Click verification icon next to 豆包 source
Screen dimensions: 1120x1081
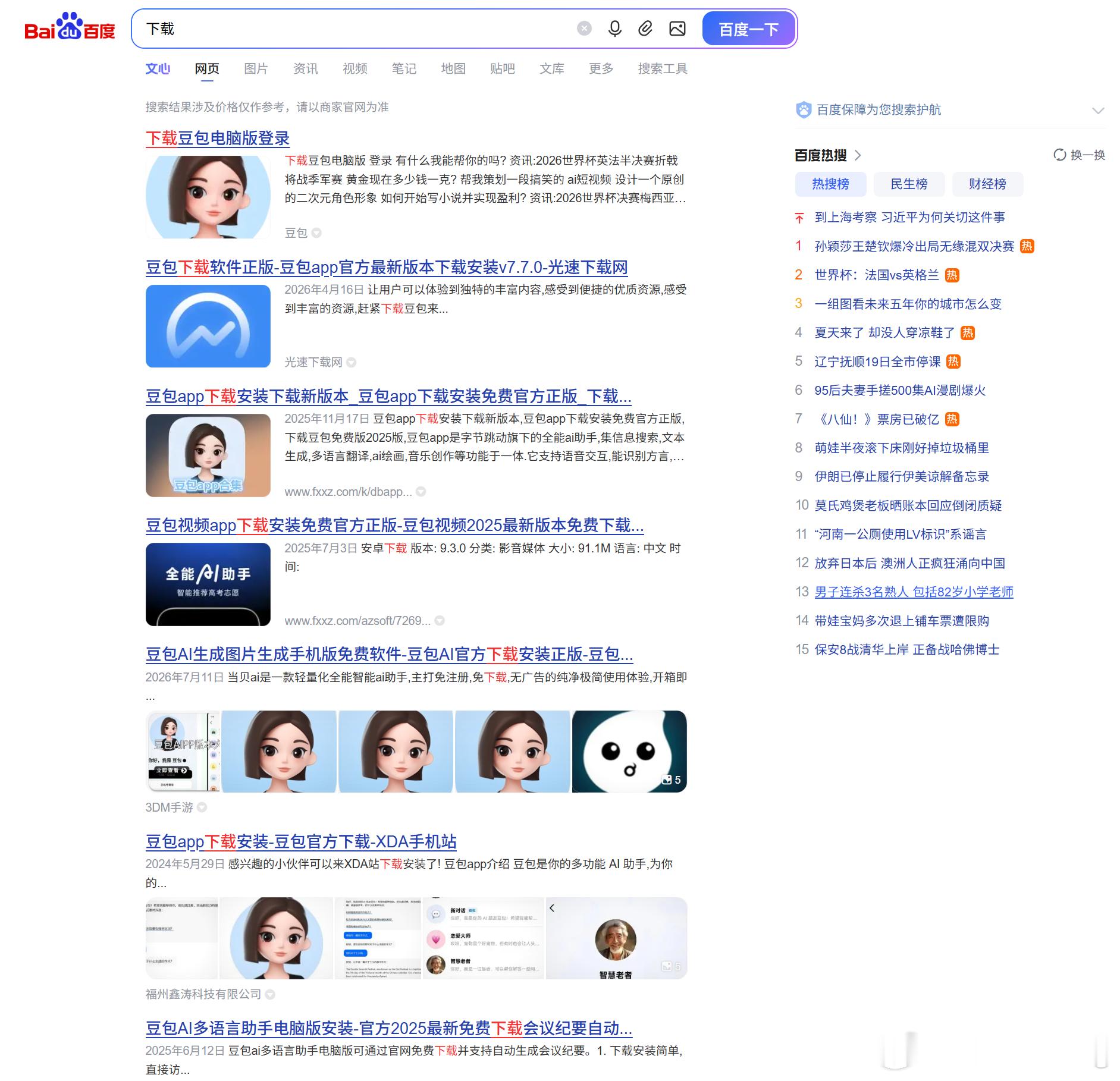(316, 233)
